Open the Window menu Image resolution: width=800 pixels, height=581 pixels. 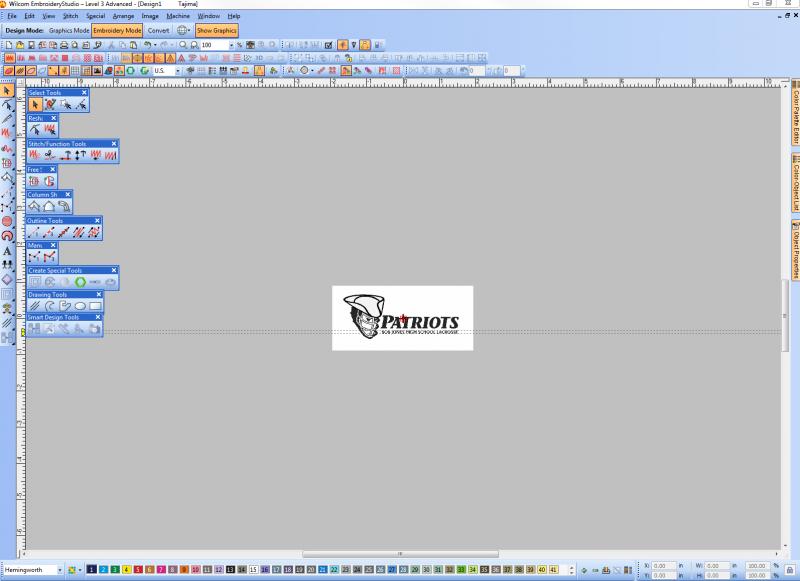tap(209, 16)
